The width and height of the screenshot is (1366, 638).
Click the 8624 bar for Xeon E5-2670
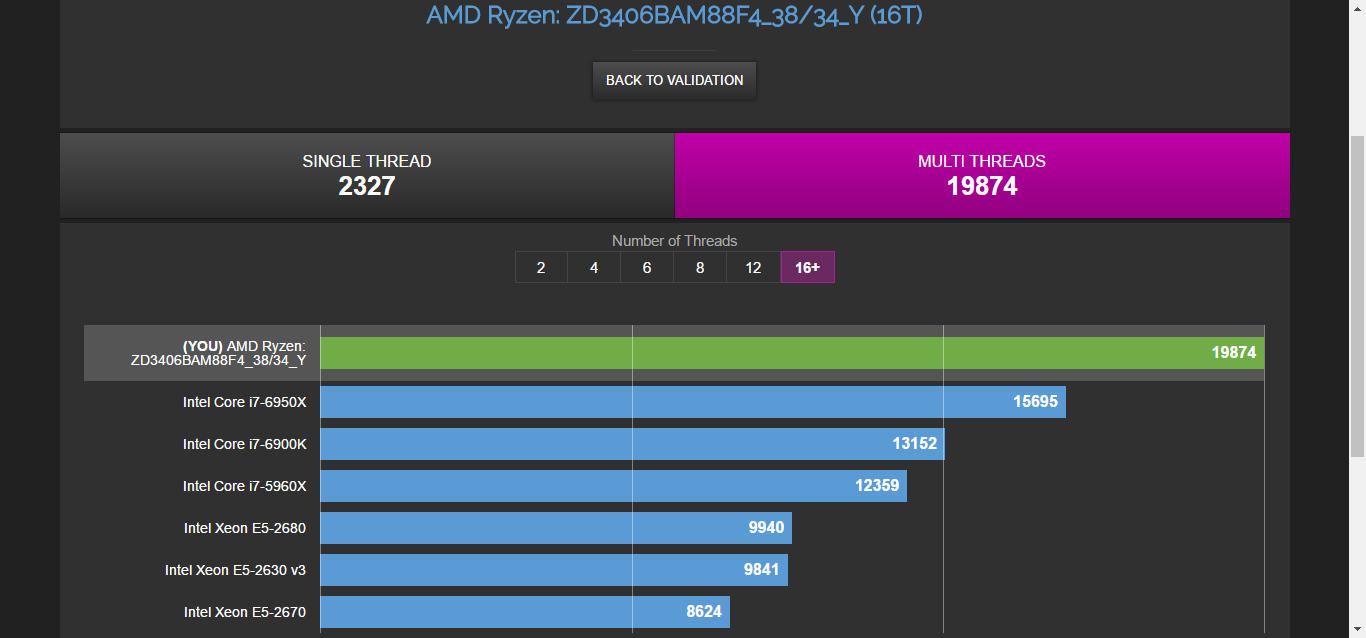click(x=525, y=612)
